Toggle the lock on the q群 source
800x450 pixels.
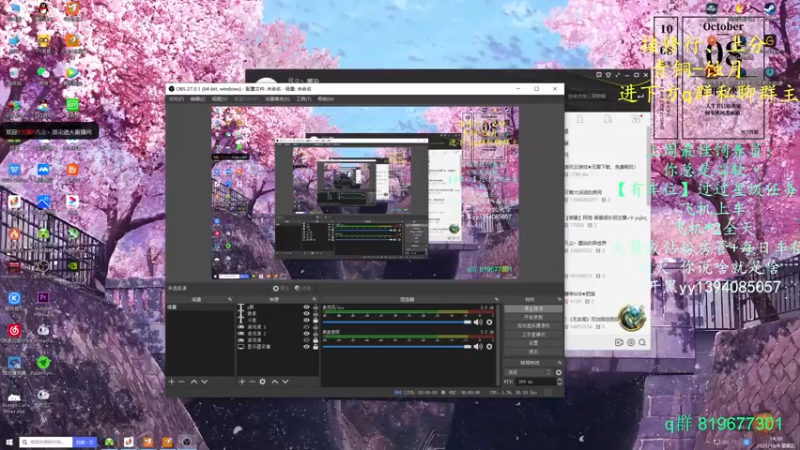click(x=315, y=307)
